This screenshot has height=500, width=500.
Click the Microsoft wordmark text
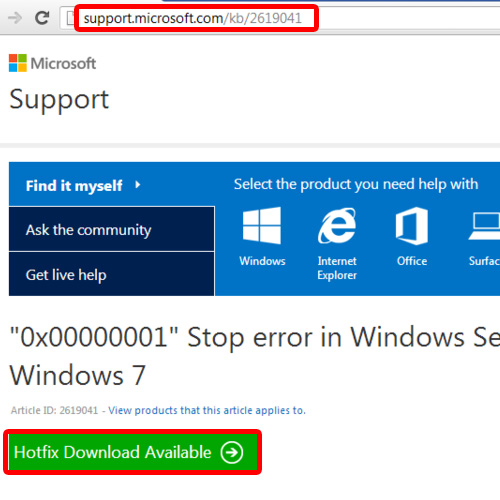coord(63,63)
